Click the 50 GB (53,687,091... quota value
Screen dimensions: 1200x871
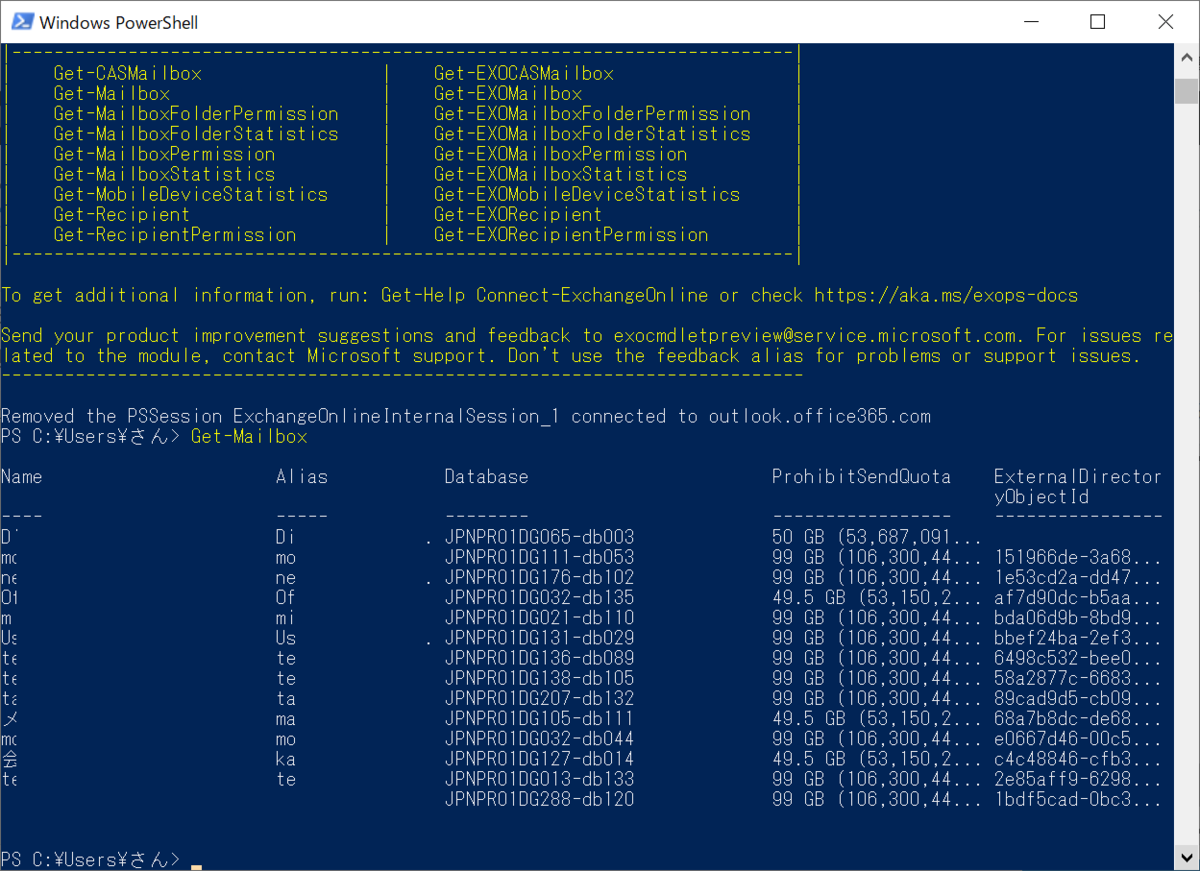point(877,537)
